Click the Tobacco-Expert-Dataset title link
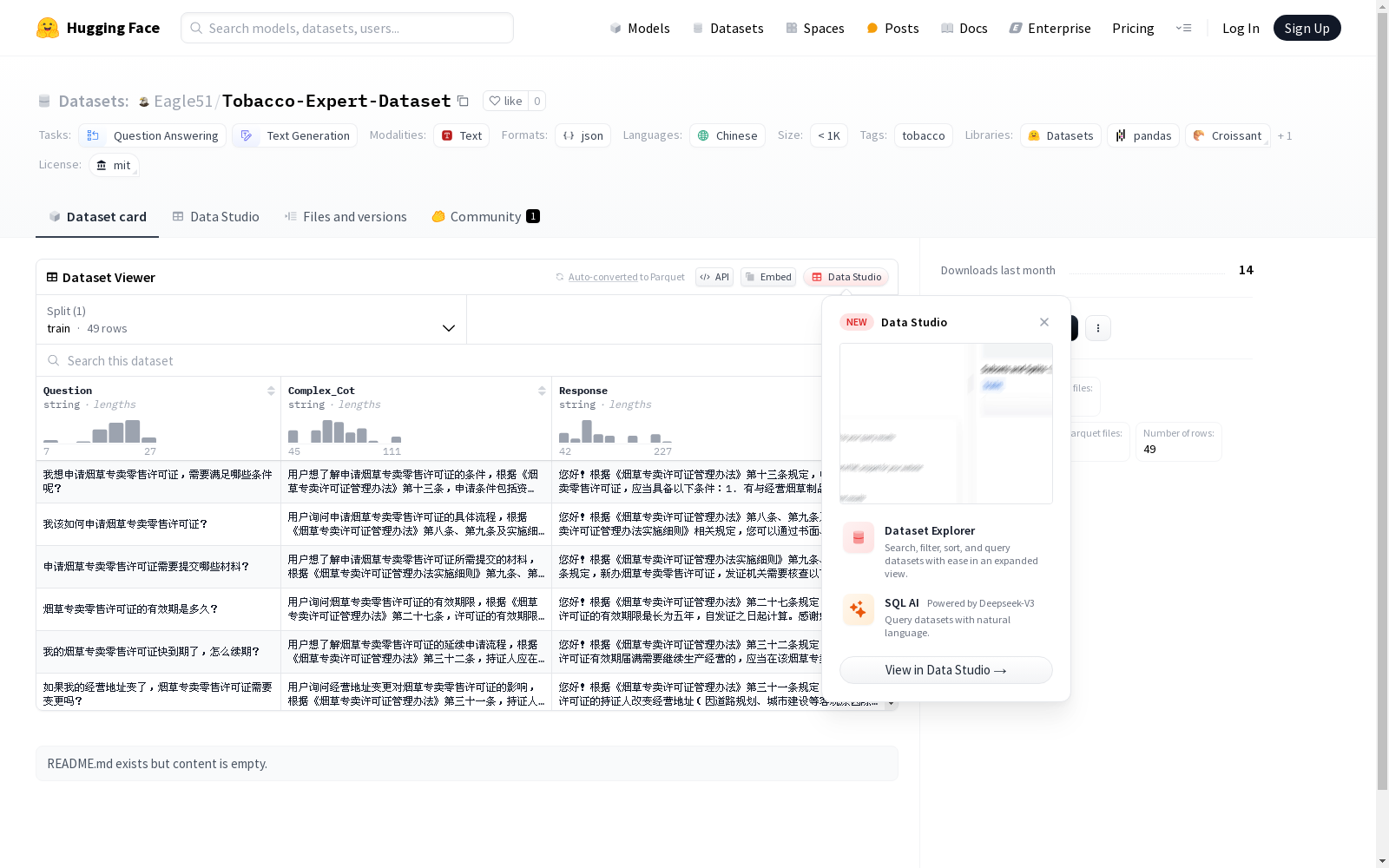The image size is (1389, 868). (x=337, y=102)
